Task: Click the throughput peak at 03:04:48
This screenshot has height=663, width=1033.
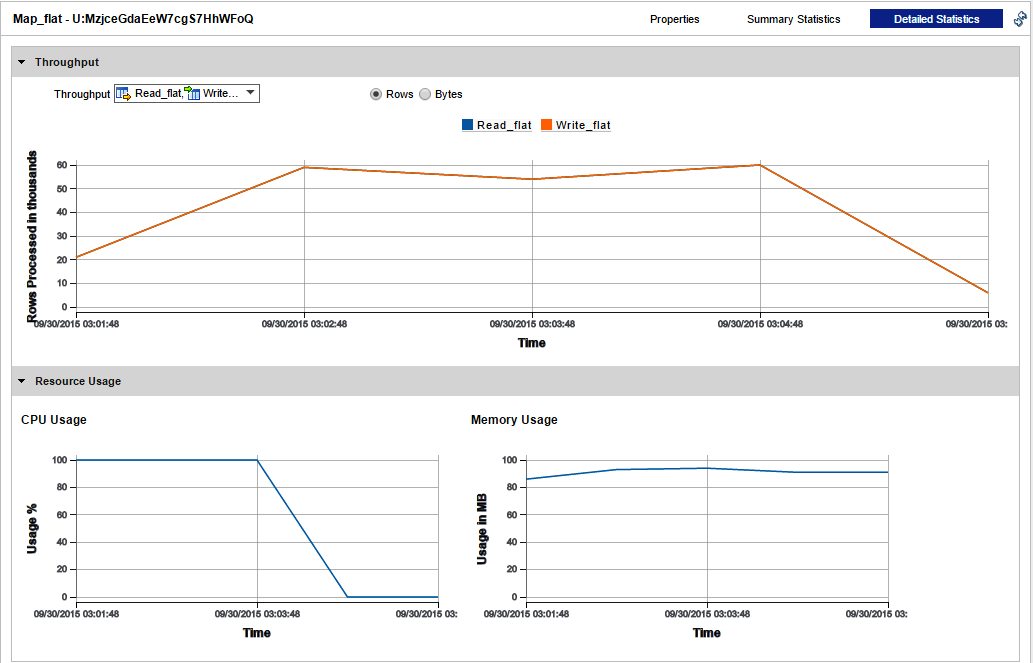Action: (x=760, y=165)
